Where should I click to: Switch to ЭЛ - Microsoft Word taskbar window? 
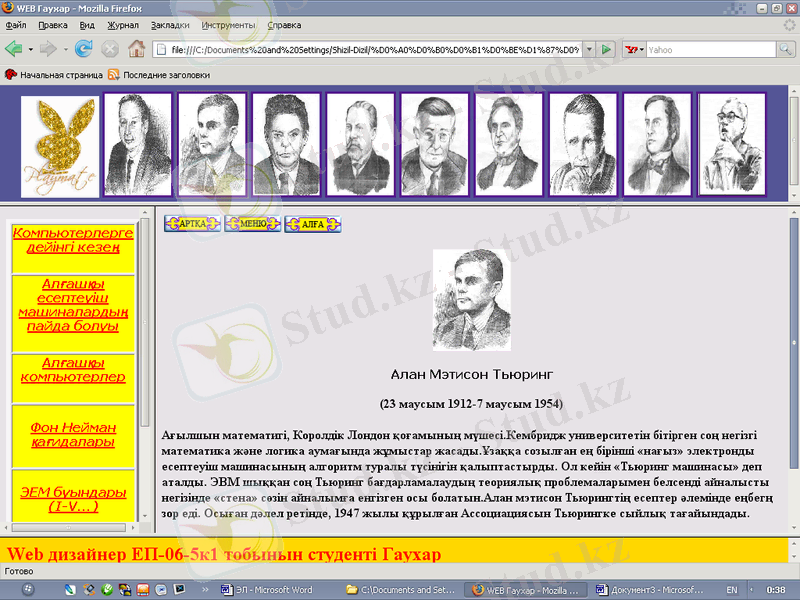coord(274,590)
